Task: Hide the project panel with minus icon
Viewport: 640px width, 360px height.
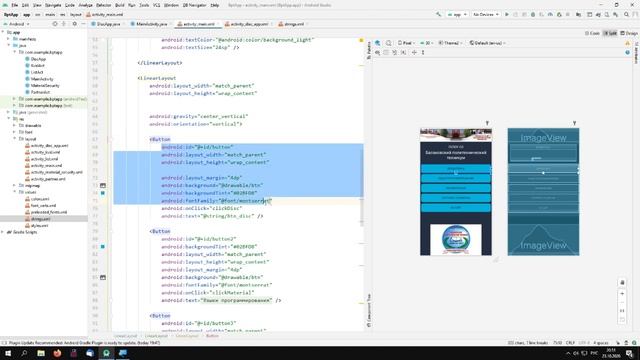Action: pyautogui.click(x=83, y=24)
